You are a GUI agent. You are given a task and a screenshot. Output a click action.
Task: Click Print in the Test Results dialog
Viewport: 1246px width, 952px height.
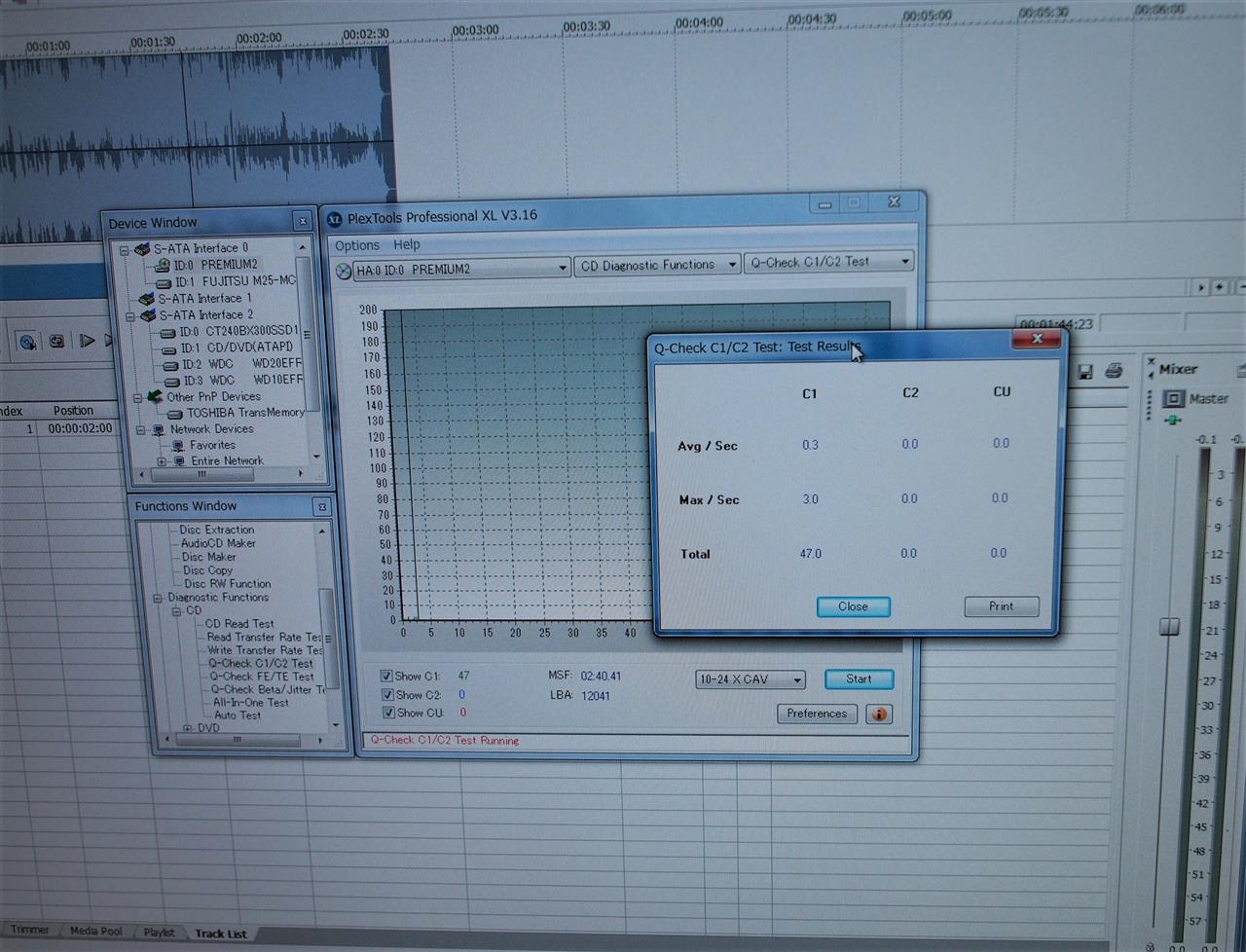point(1001,606)
